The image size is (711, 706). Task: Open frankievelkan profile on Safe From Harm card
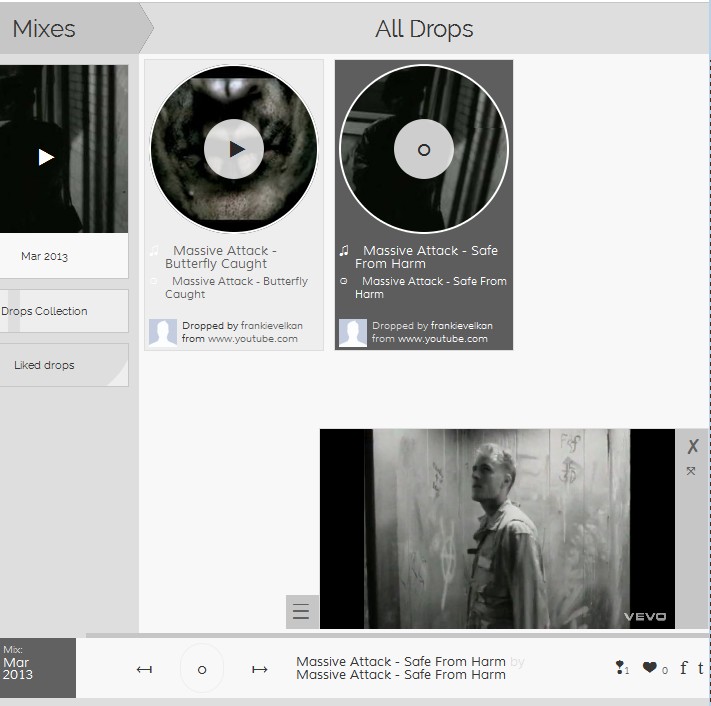462,326
